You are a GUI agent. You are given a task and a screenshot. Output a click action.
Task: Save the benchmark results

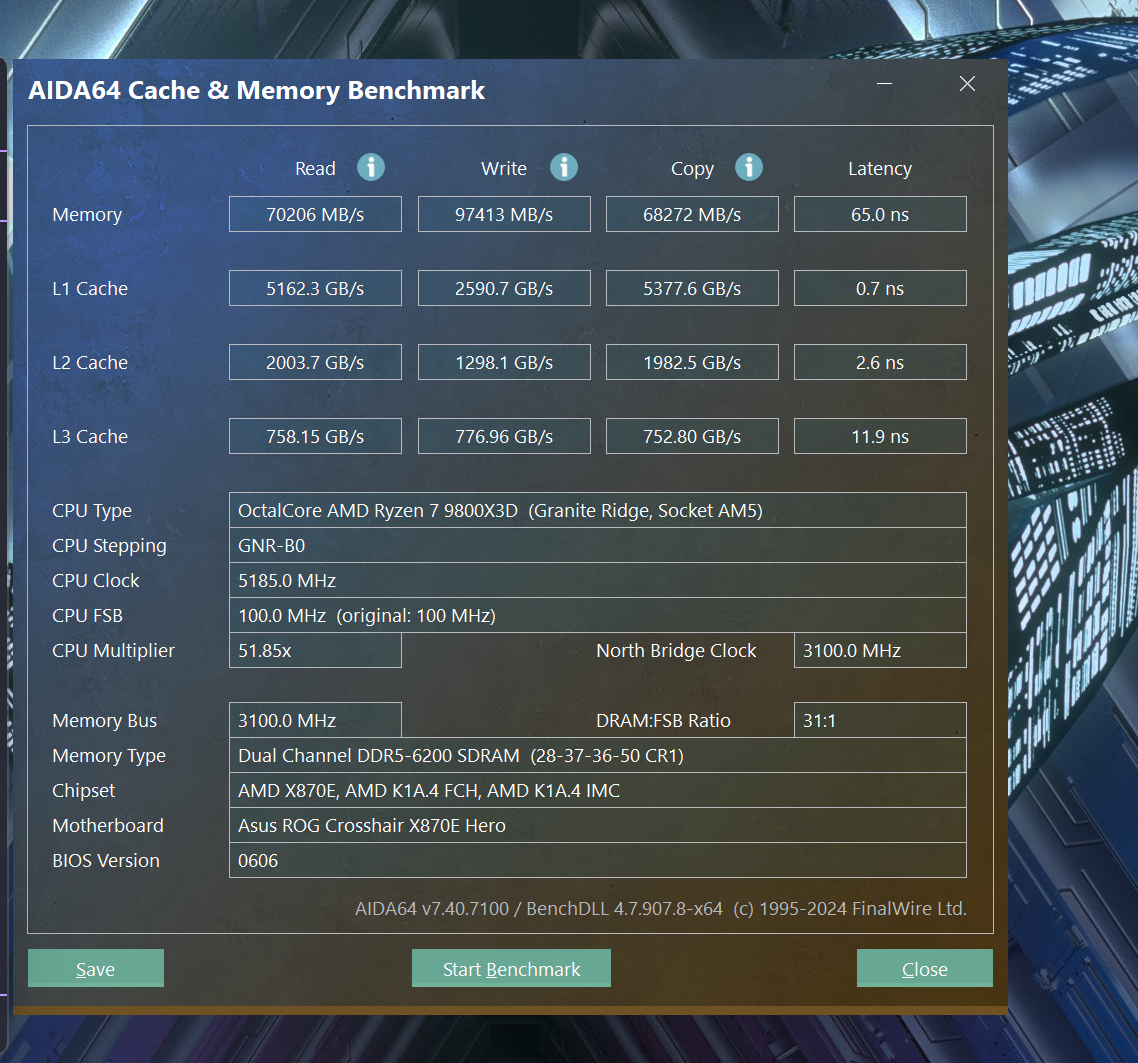[x=96, y=969]
